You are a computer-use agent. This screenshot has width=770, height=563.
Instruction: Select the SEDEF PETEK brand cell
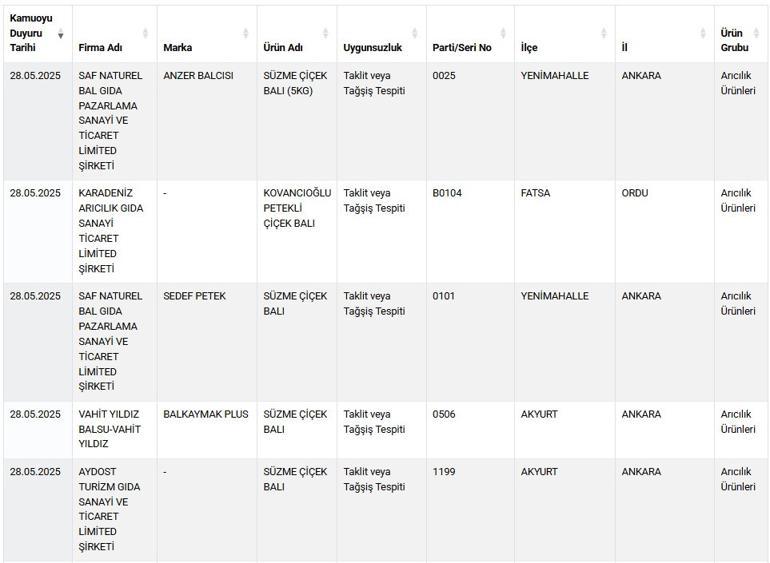click(x=194, y=296)
